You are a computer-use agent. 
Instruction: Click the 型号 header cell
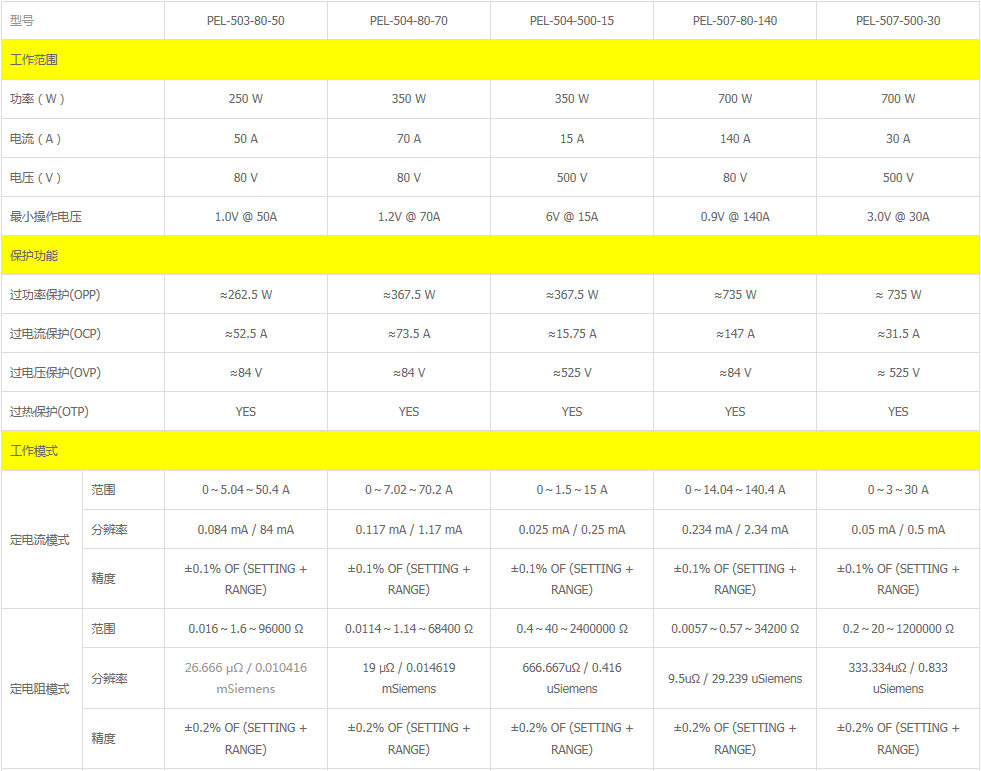[22, 20]
